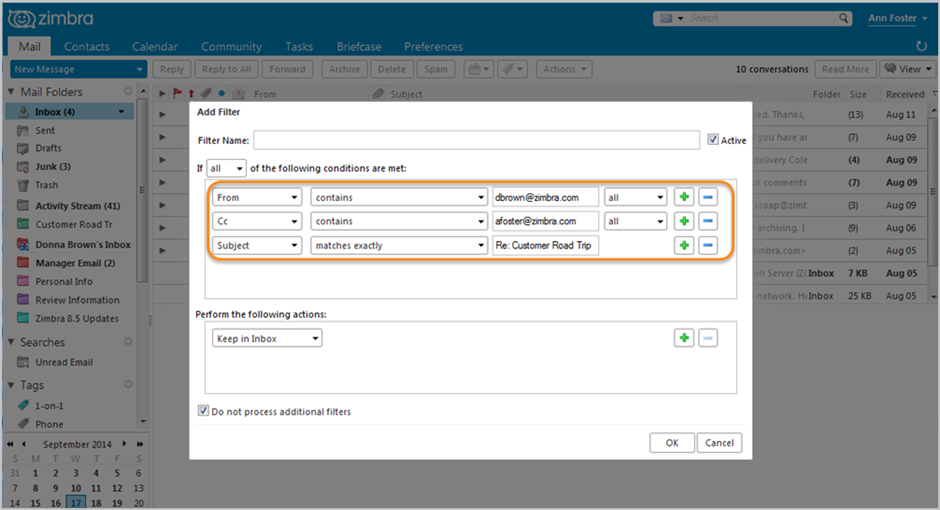Click the Filter Name input field

pos(476,140)
